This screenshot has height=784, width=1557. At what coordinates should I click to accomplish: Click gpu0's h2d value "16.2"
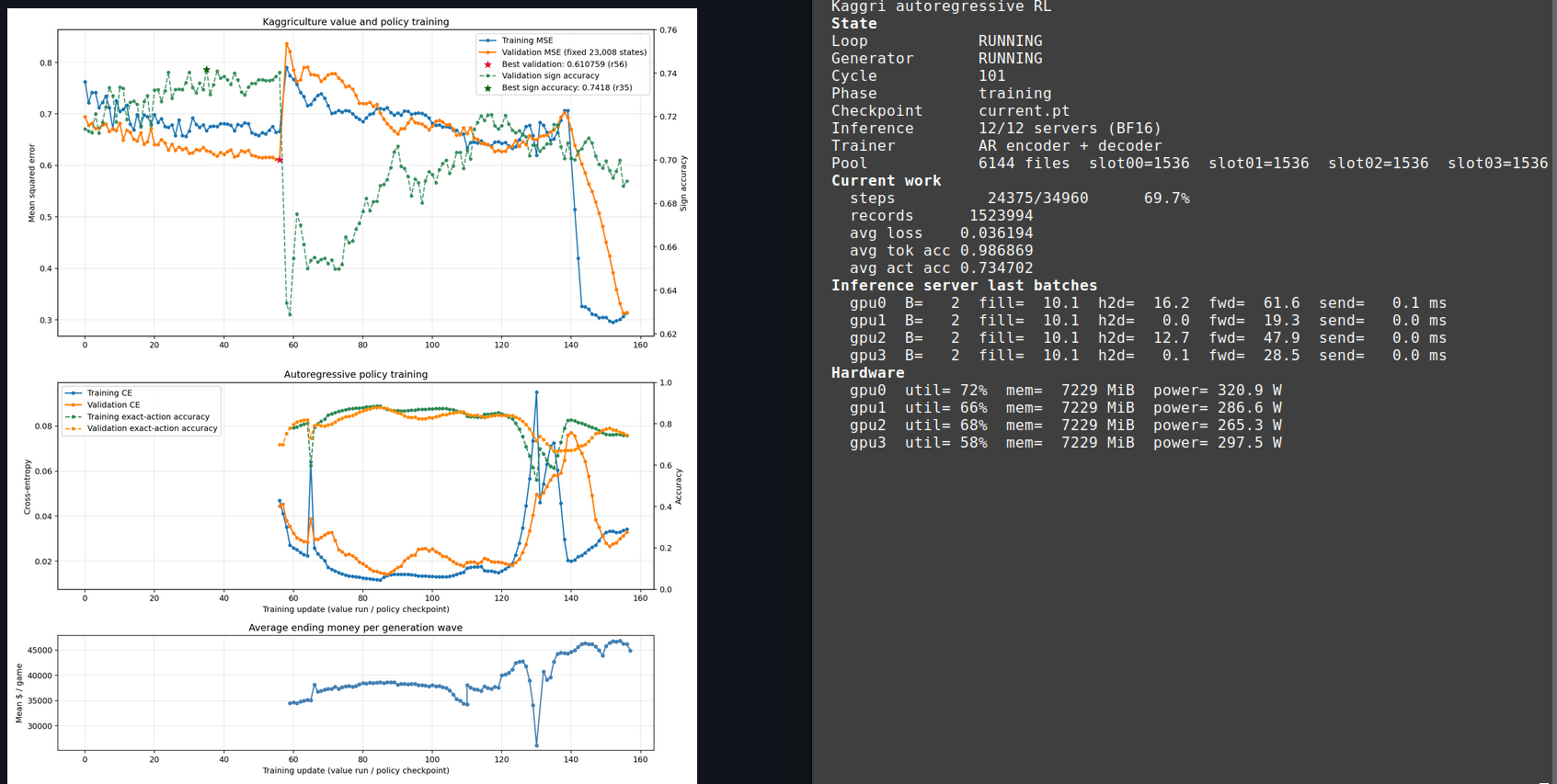pos(1171,303)
